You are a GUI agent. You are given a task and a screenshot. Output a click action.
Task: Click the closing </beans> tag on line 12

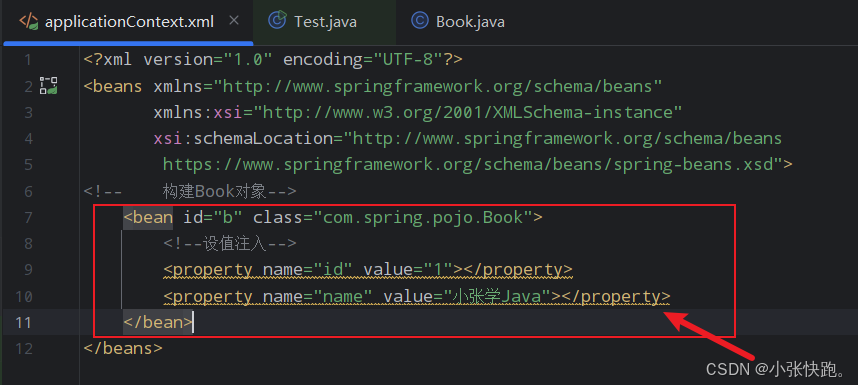click(x=123, y=349)
